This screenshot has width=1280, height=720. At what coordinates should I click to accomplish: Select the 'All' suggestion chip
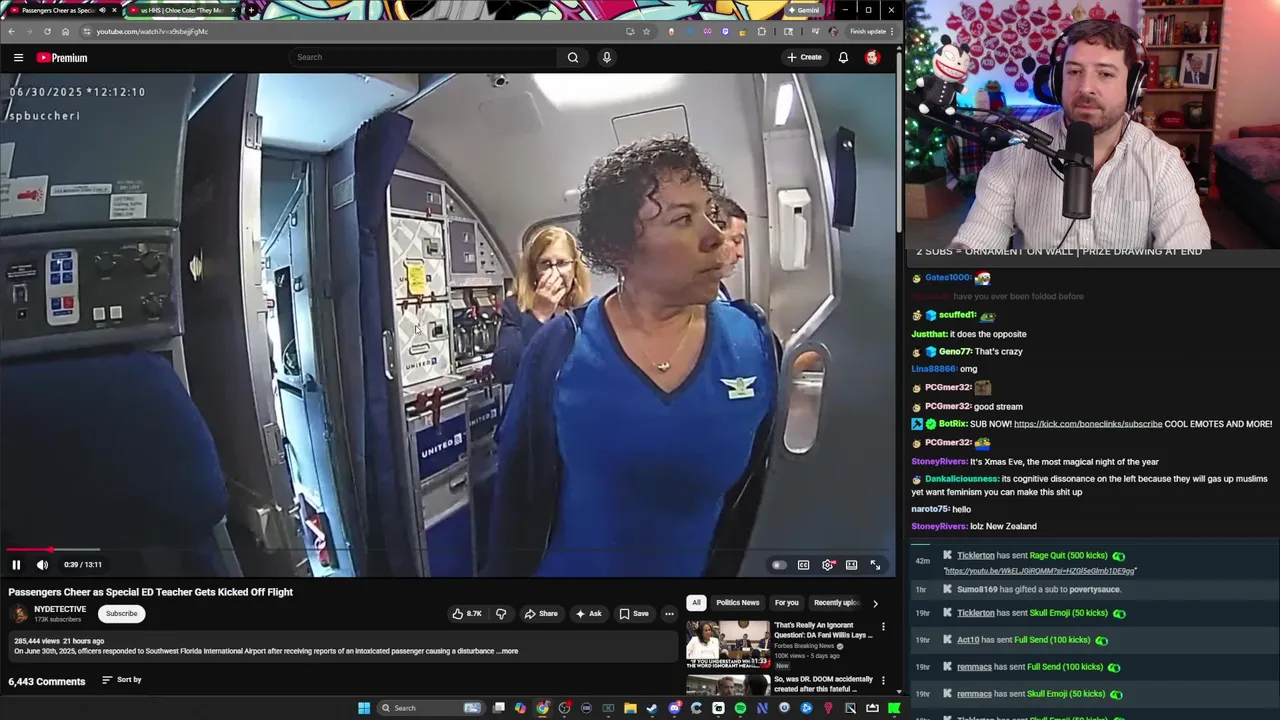coord(696,603)
